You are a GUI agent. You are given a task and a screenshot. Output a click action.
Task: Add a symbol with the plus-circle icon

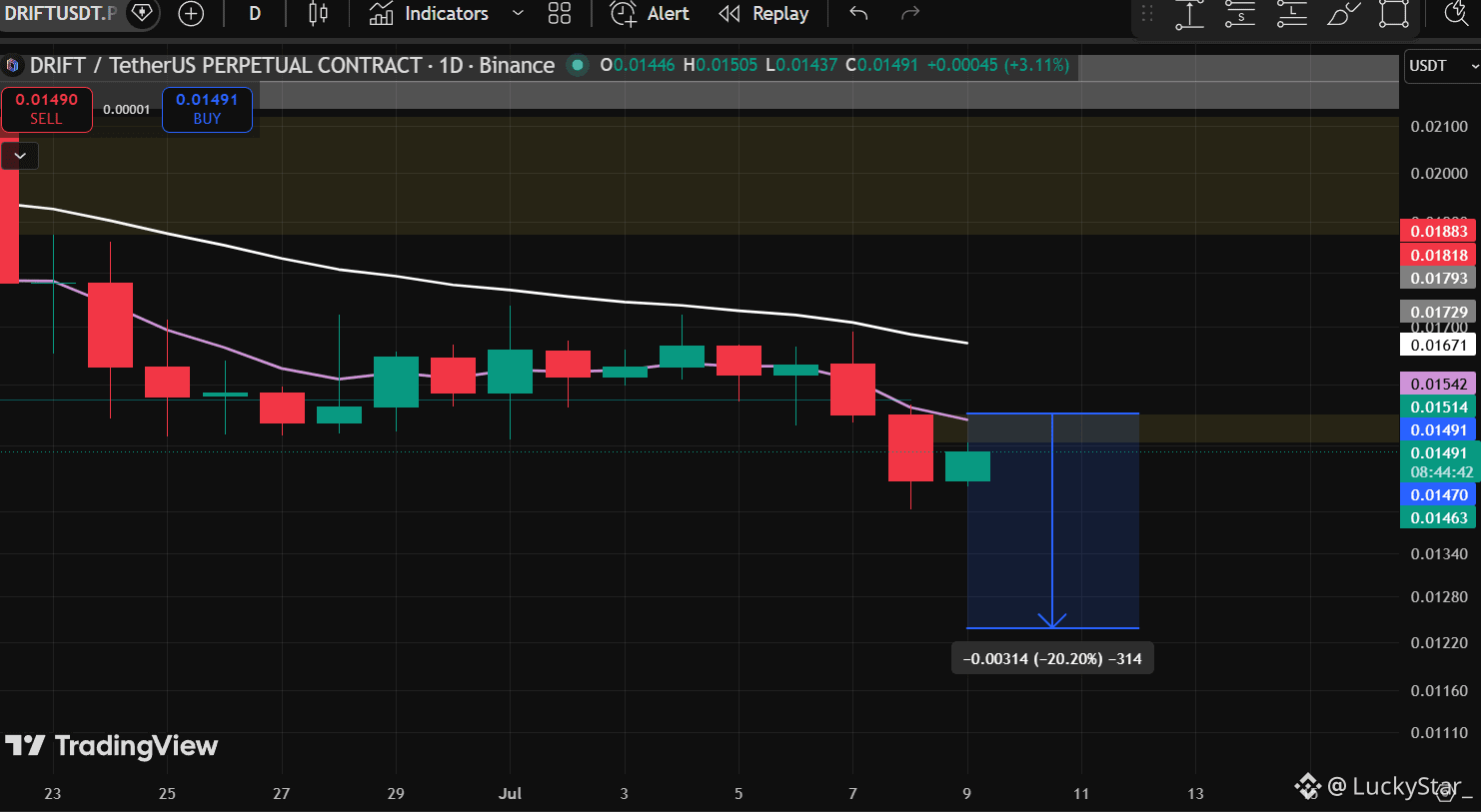(191, 14)
